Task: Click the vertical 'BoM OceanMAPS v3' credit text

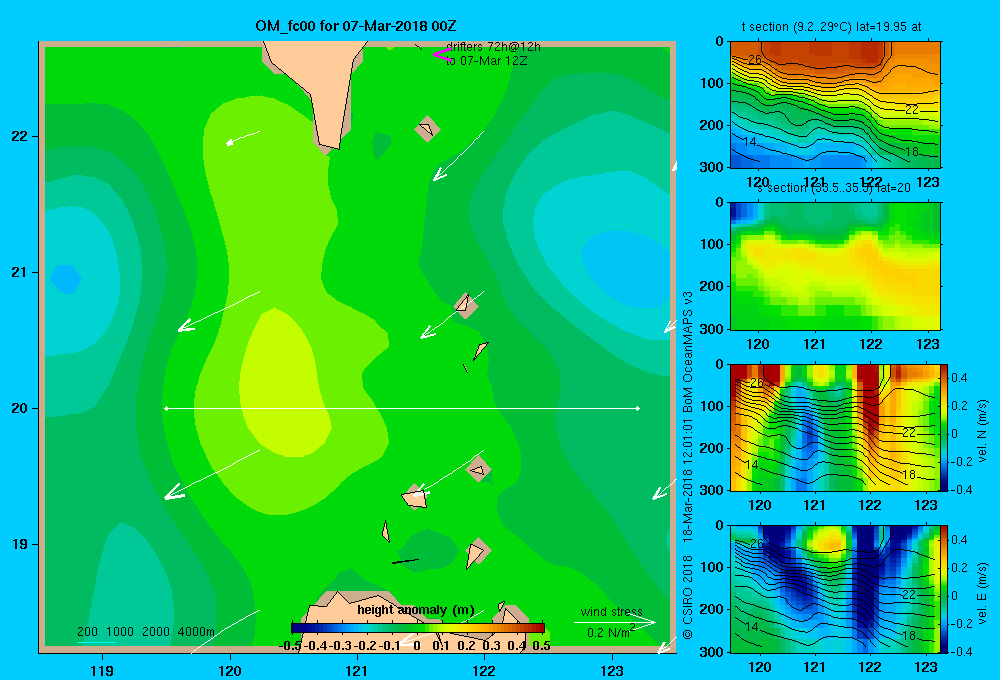Action: [x=688, y=351]
